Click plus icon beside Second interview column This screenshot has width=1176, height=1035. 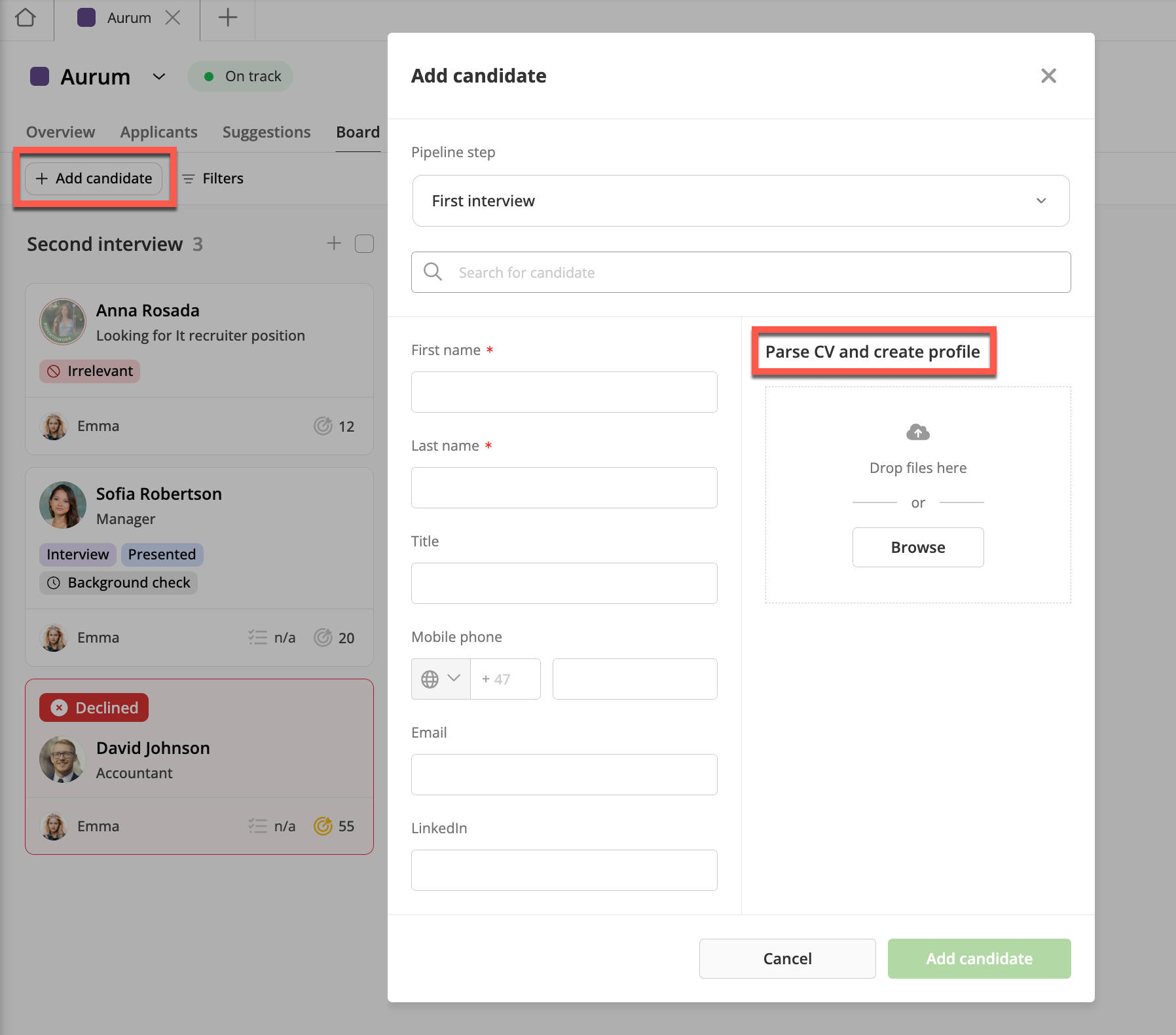tap(334, 244)
